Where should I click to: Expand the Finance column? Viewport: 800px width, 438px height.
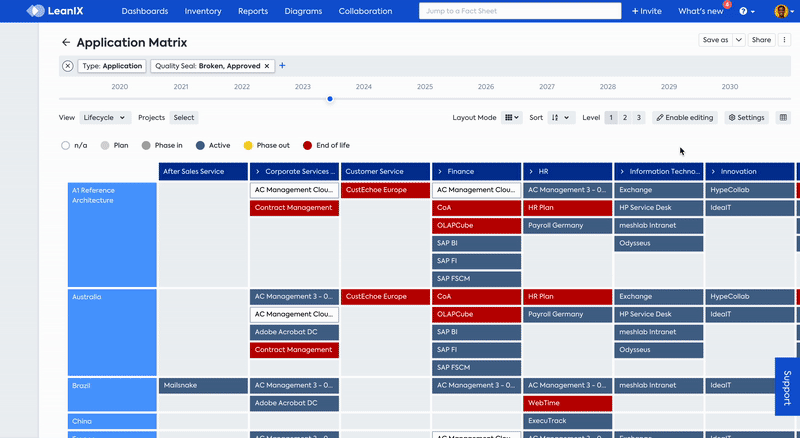(440, 172)
